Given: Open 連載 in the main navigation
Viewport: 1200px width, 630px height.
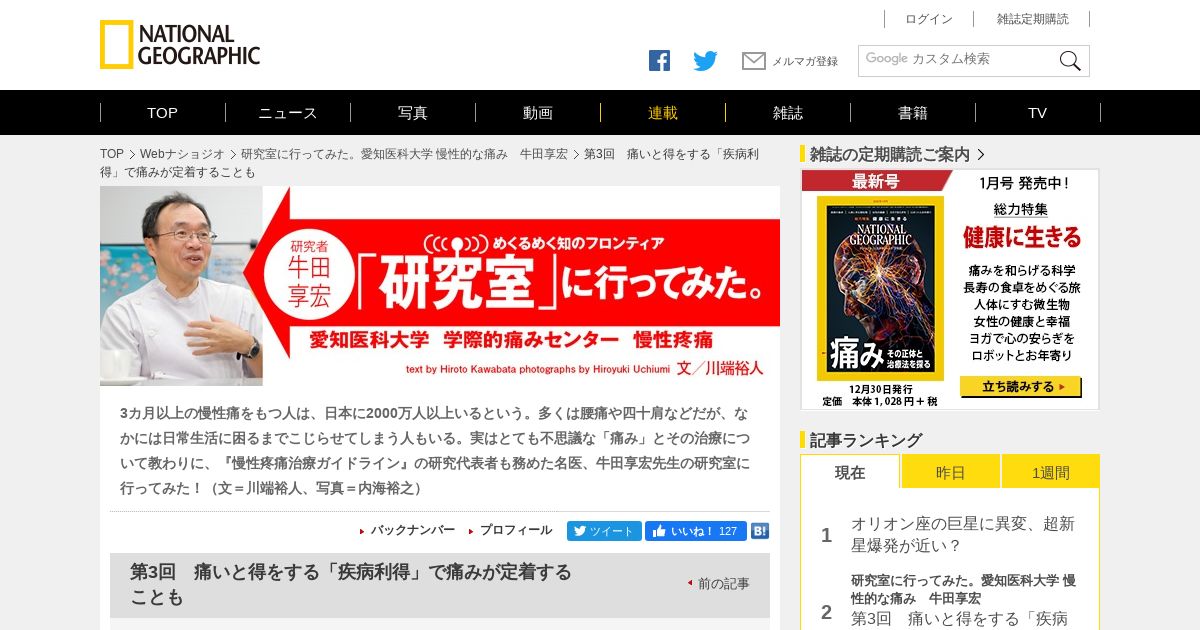Looking at the screenshot, I should (663, 113).
